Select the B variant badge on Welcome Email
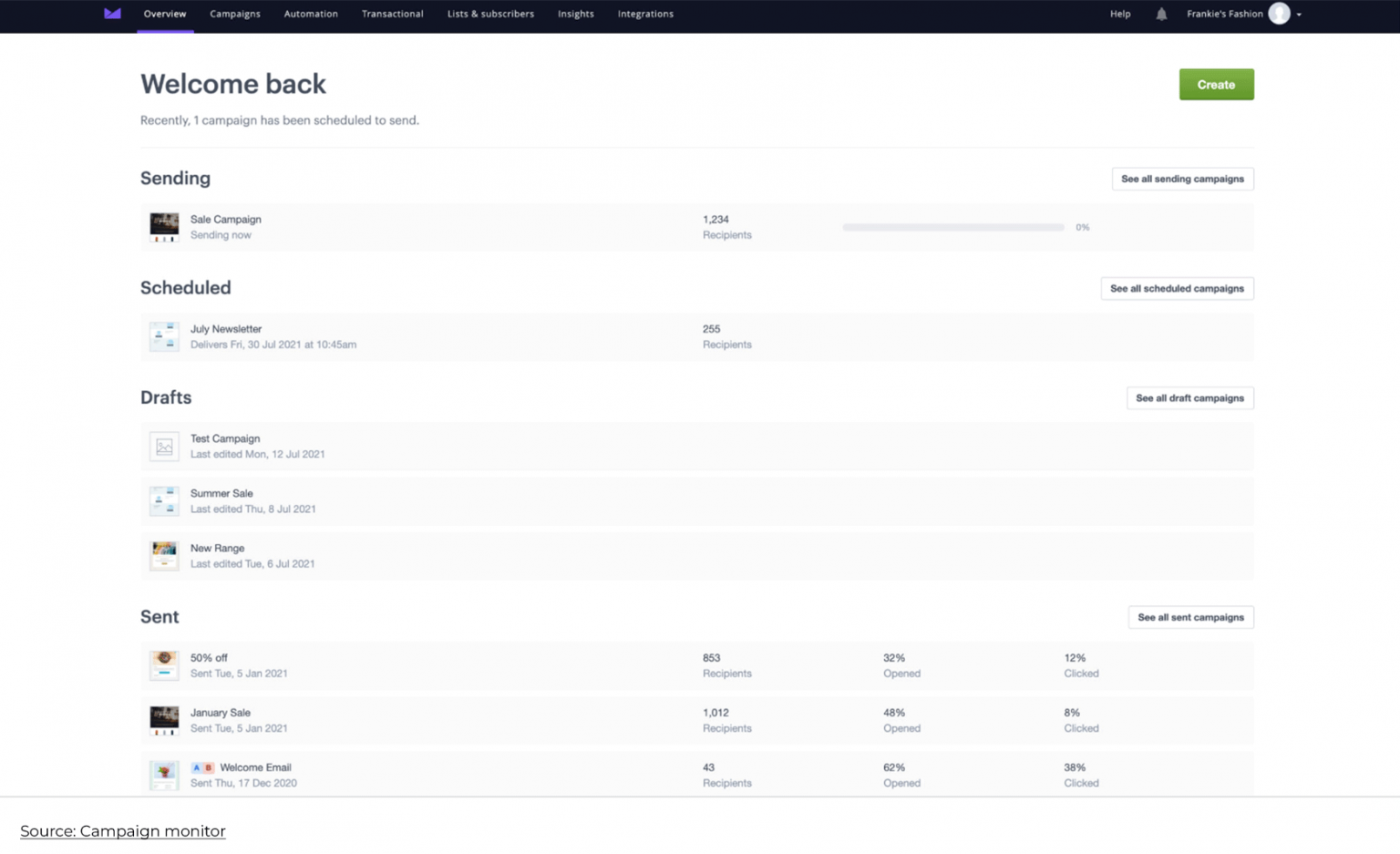1400x854 pixels. pyautogui.click(x=211, y=768)
